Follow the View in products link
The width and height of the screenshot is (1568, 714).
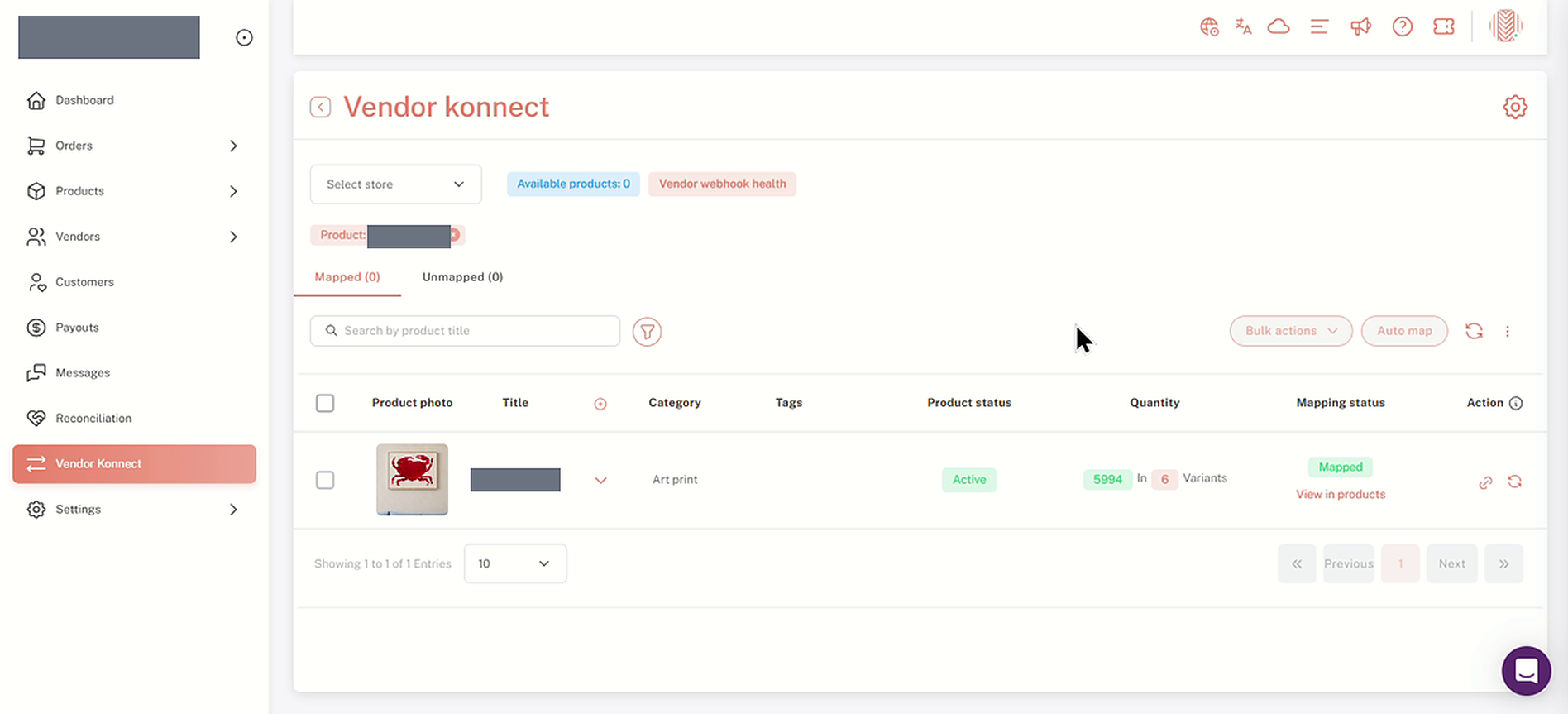pos(1341,494)
